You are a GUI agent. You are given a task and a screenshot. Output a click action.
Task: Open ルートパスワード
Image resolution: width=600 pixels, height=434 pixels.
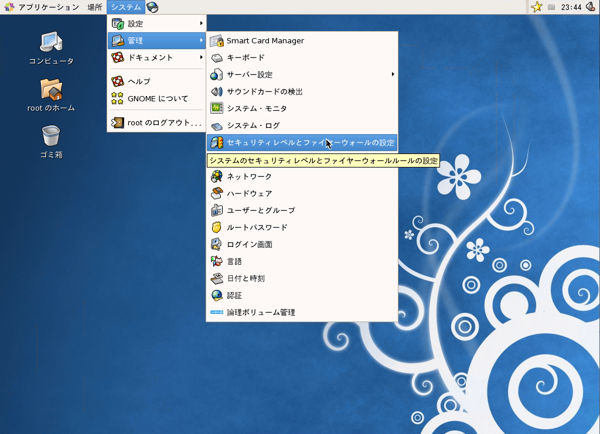pos(302,227)
